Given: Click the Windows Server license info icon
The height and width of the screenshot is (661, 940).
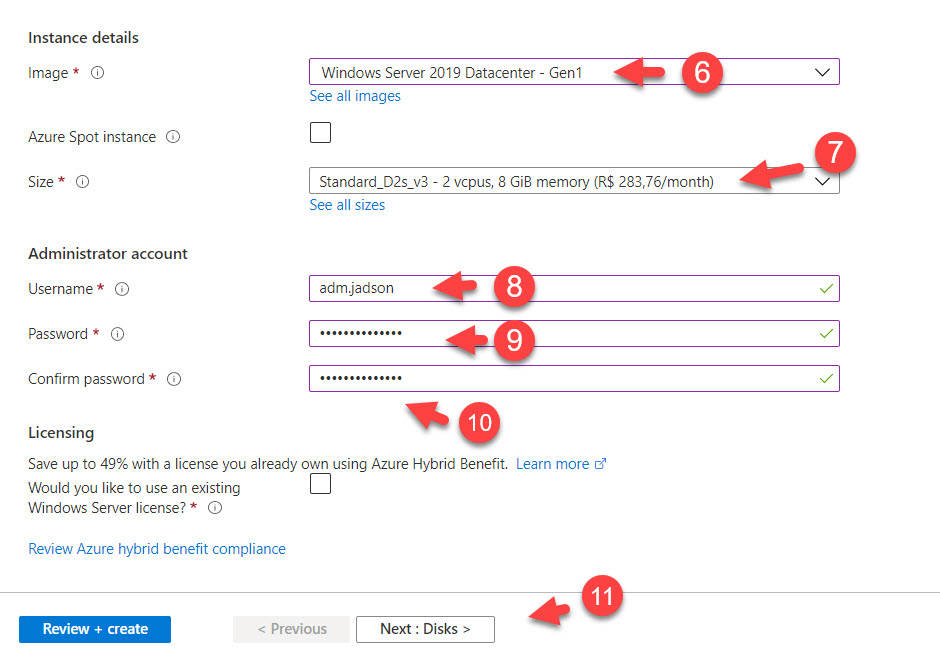Looking at the screenshot, I should pyautogui.click(x=214, y=508).
